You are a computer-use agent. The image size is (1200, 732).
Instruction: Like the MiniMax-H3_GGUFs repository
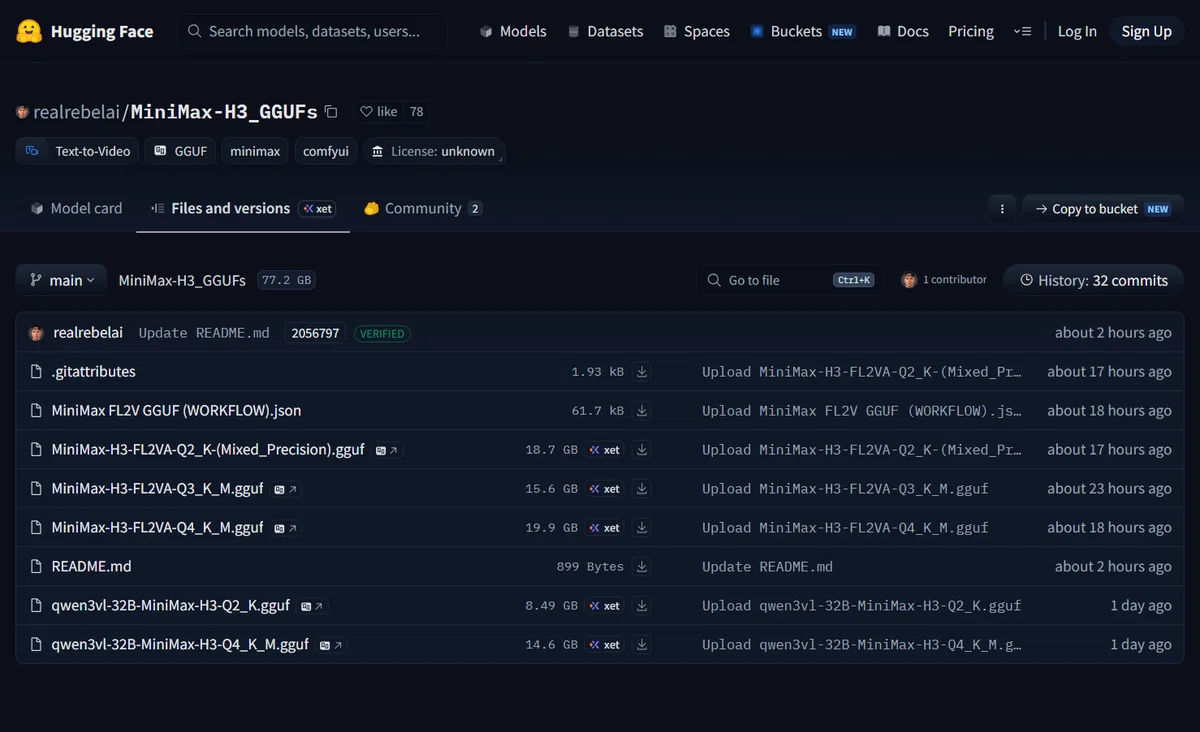pyautogui.click(x=379, y=112)
